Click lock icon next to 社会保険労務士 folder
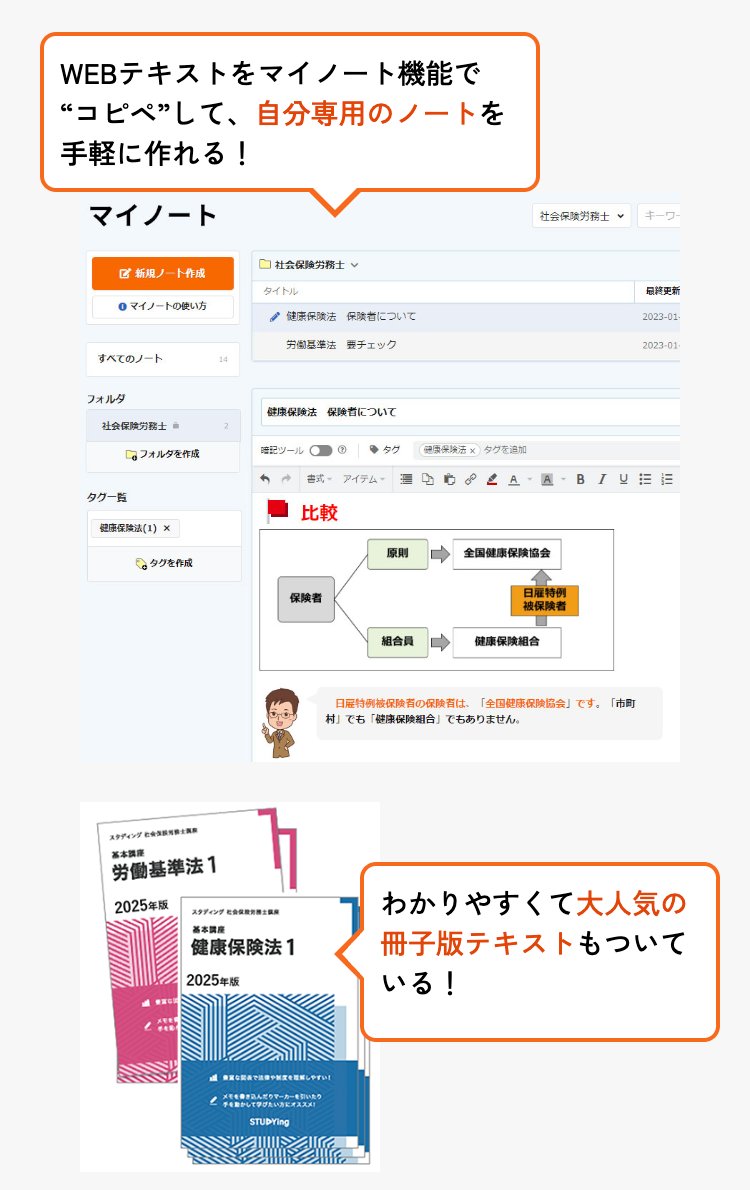750x1190 pixels. click(176, 426)
